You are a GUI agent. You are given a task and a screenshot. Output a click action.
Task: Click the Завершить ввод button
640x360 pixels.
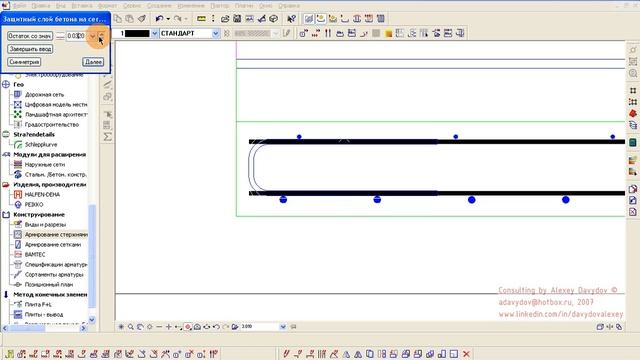pyautogui.click(x=30, y=49)
